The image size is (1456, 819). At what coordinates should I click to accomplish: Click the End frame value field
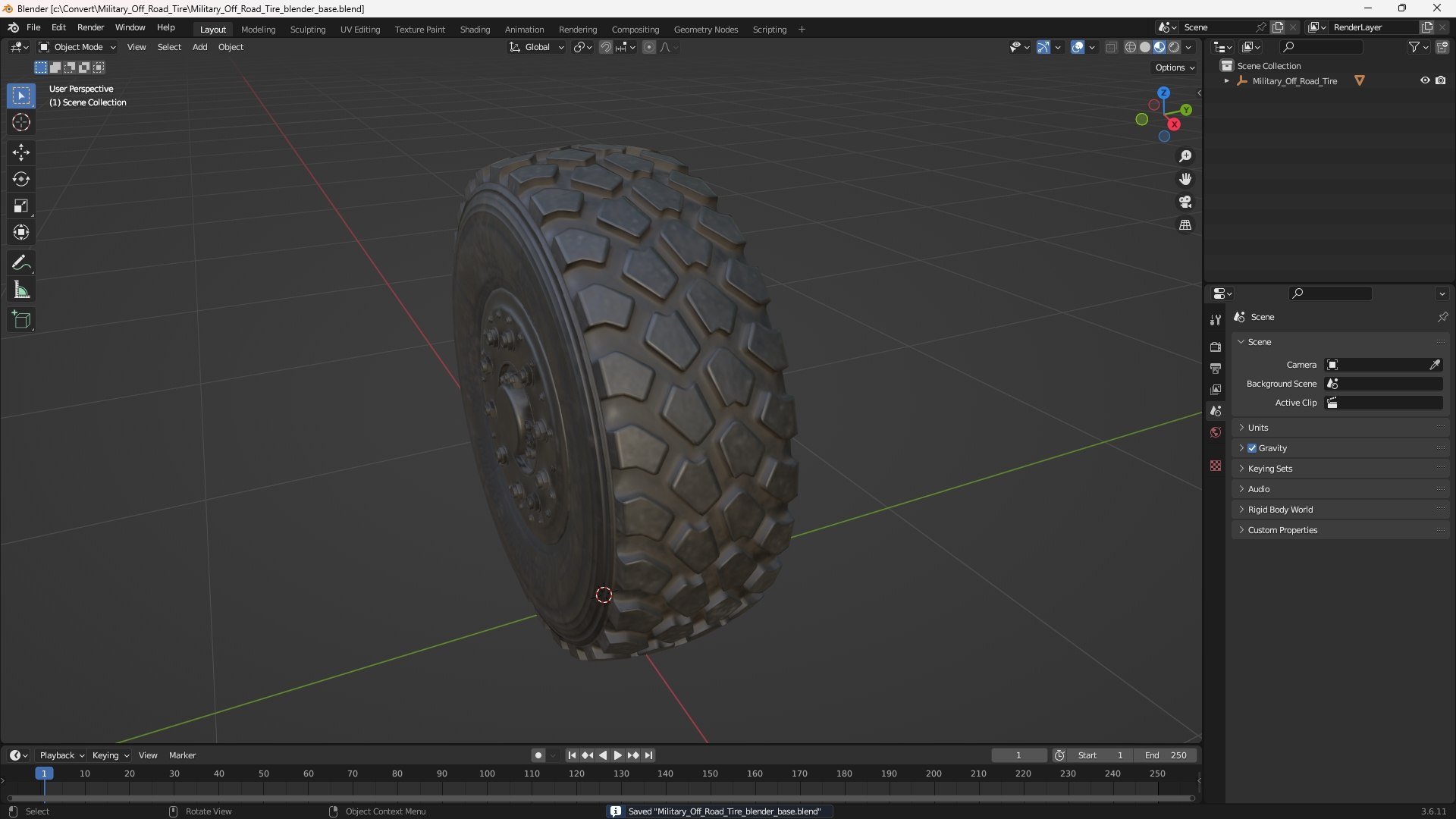tap(1166, 755)
